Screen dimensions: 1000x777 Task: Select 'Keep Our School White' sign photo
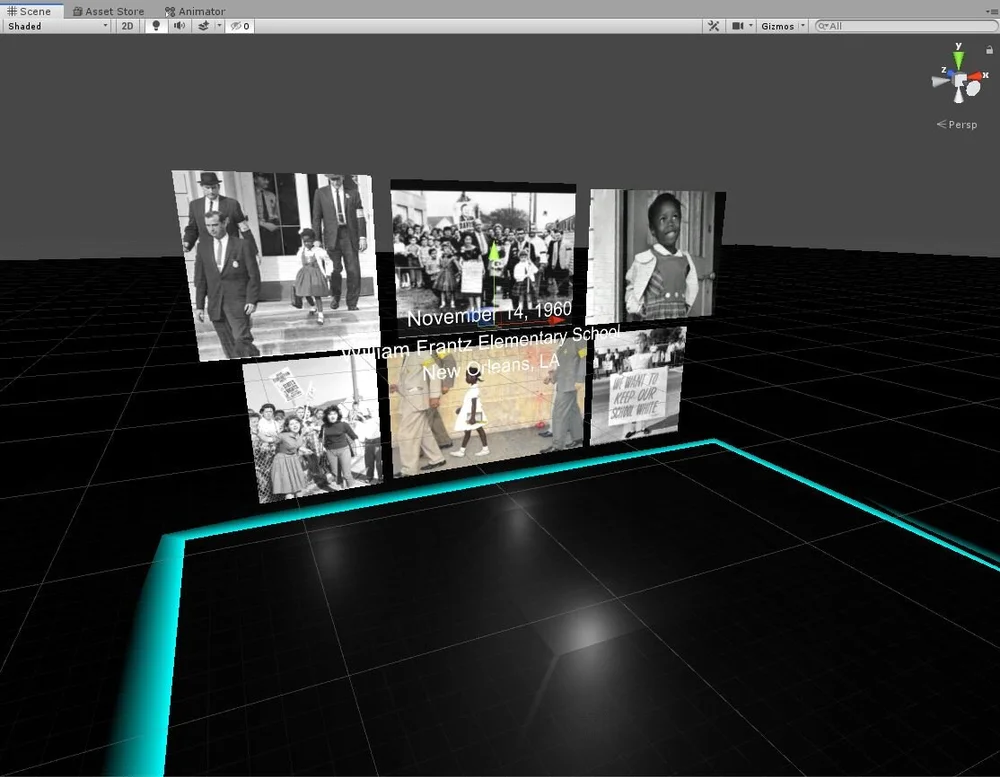pos(638,386)
